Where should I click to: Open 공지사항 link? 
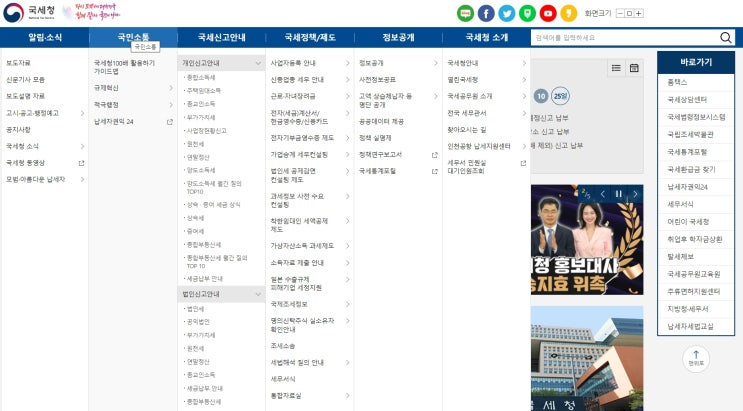coord(18,130)
